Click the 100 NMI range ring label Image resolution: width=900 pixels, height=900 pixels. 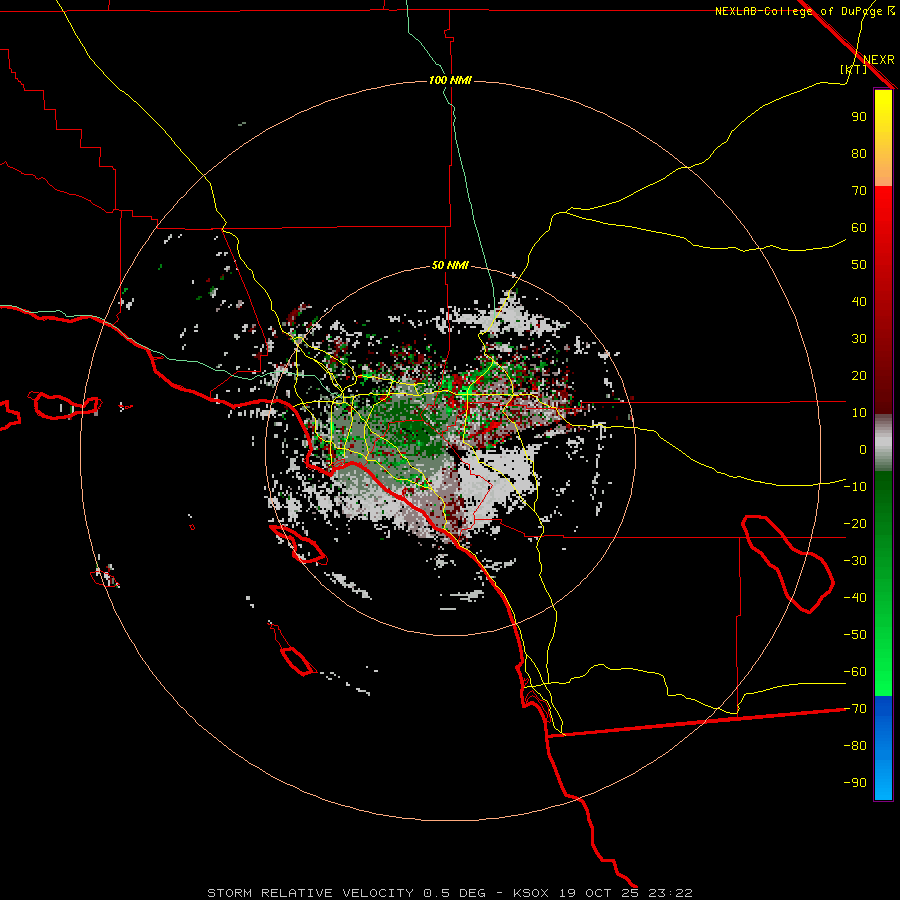[451, 80]
